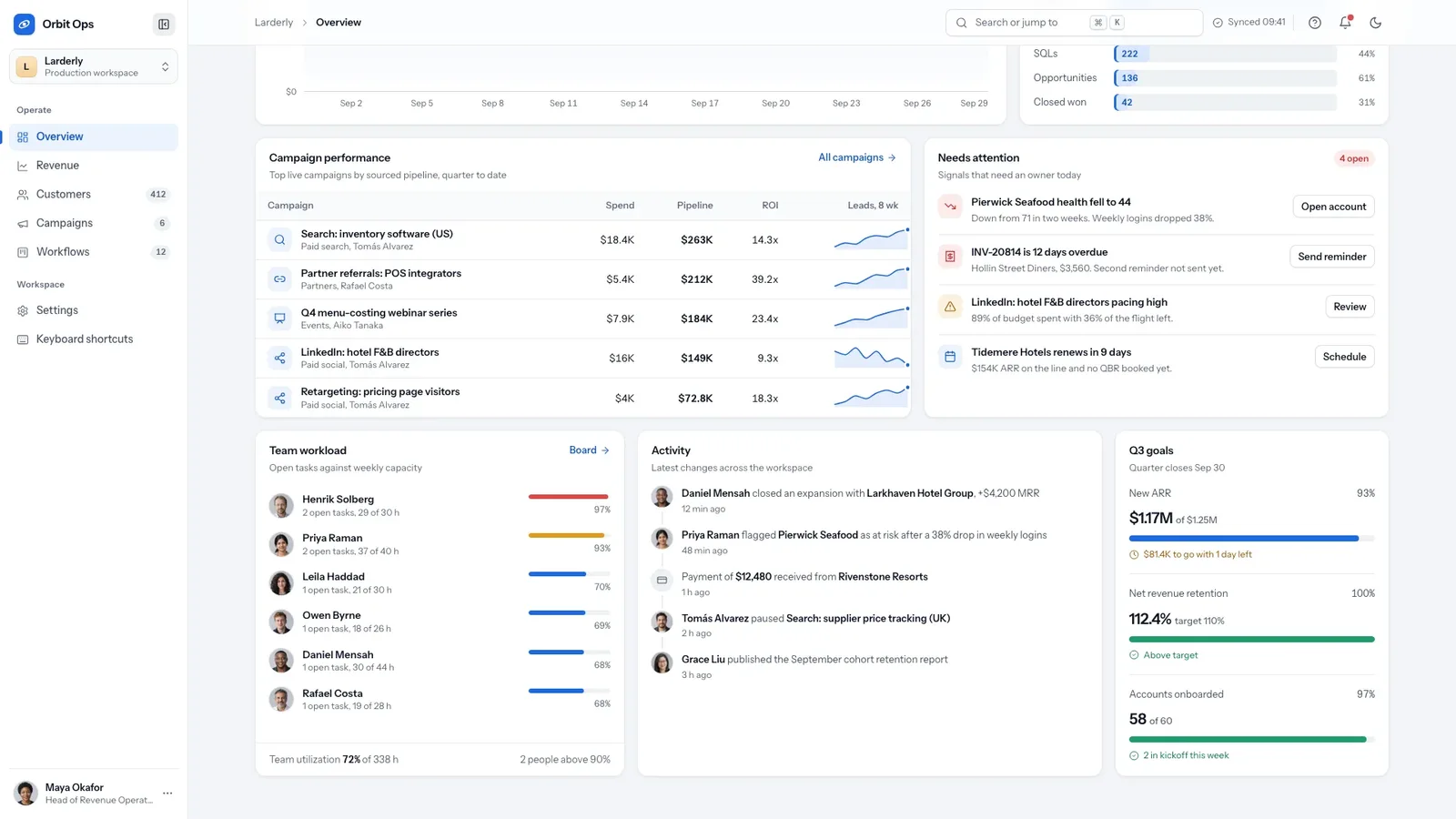Open the team workload Board link

(x=590, y=450)
